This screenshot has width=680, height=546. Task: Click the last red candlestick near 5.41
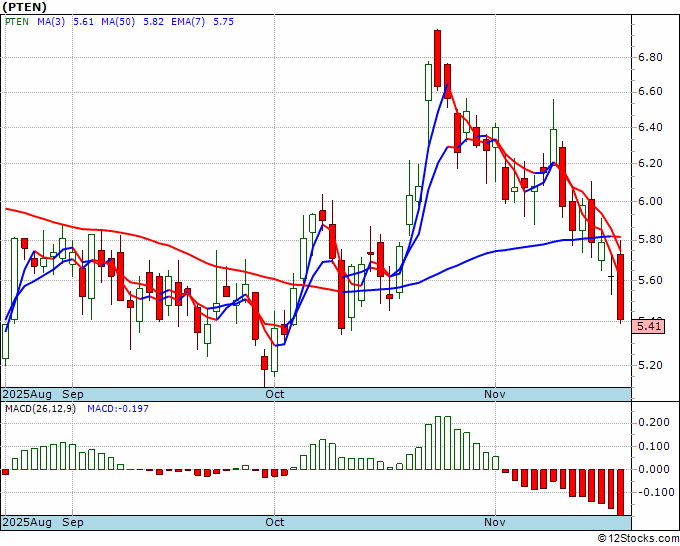(621, 287)
